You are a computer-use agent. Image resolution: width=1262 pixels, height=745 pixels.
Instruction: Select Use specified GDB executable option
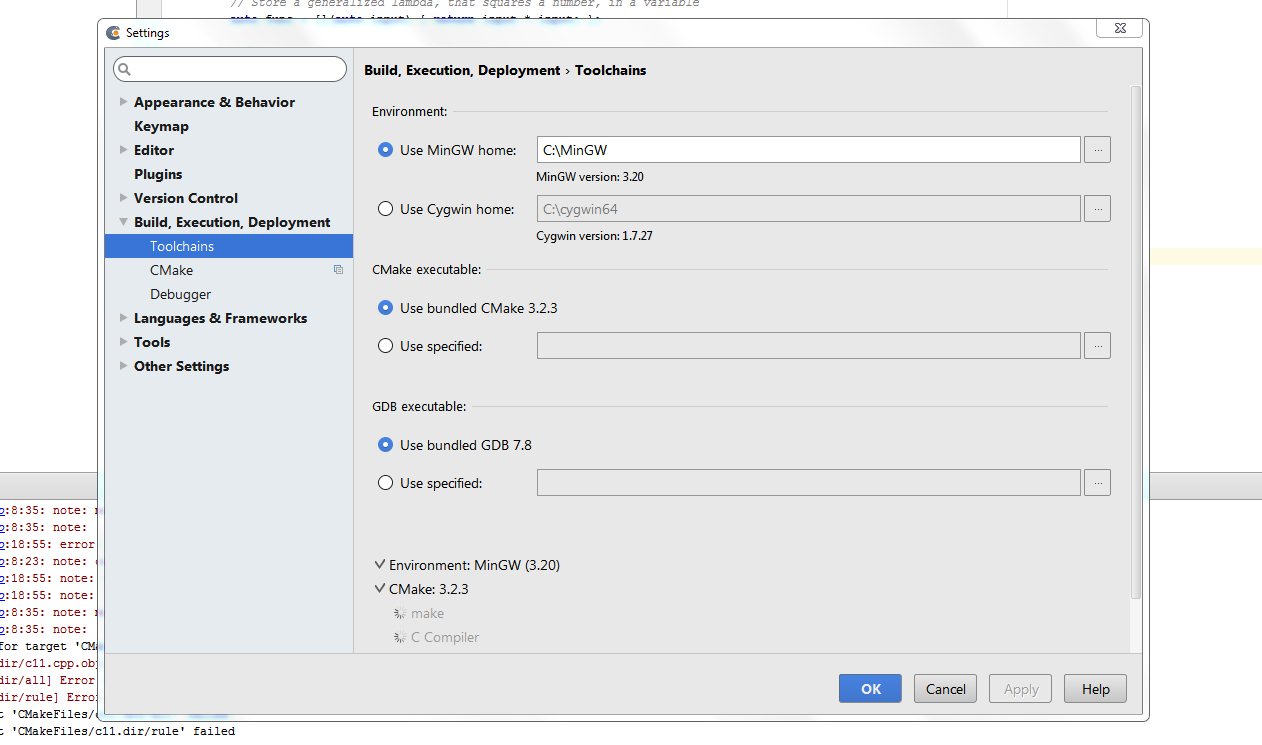385,483
